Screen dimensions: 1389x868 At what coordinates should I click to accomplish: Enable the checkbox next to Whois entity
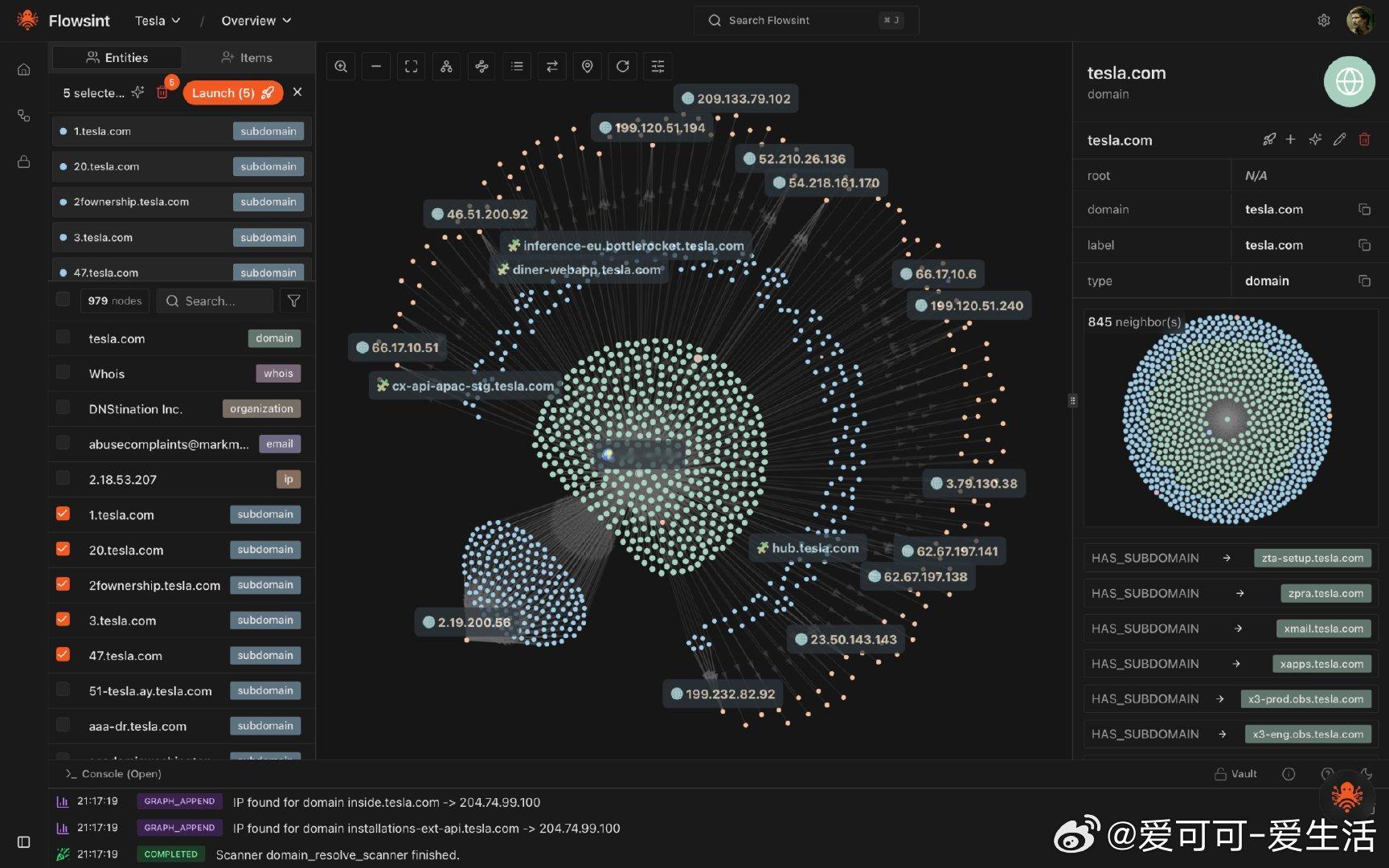point(63,371)
